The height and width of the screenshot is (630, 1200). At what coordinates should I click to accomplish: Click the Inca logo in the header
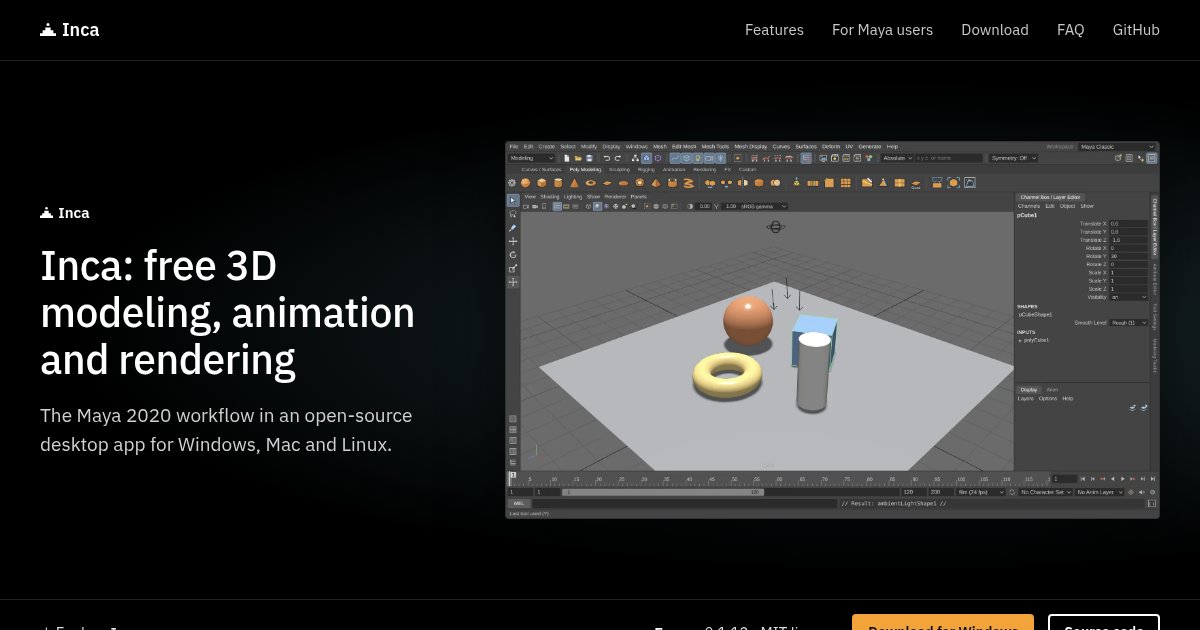pyautogui.click(x=70, y=30)
